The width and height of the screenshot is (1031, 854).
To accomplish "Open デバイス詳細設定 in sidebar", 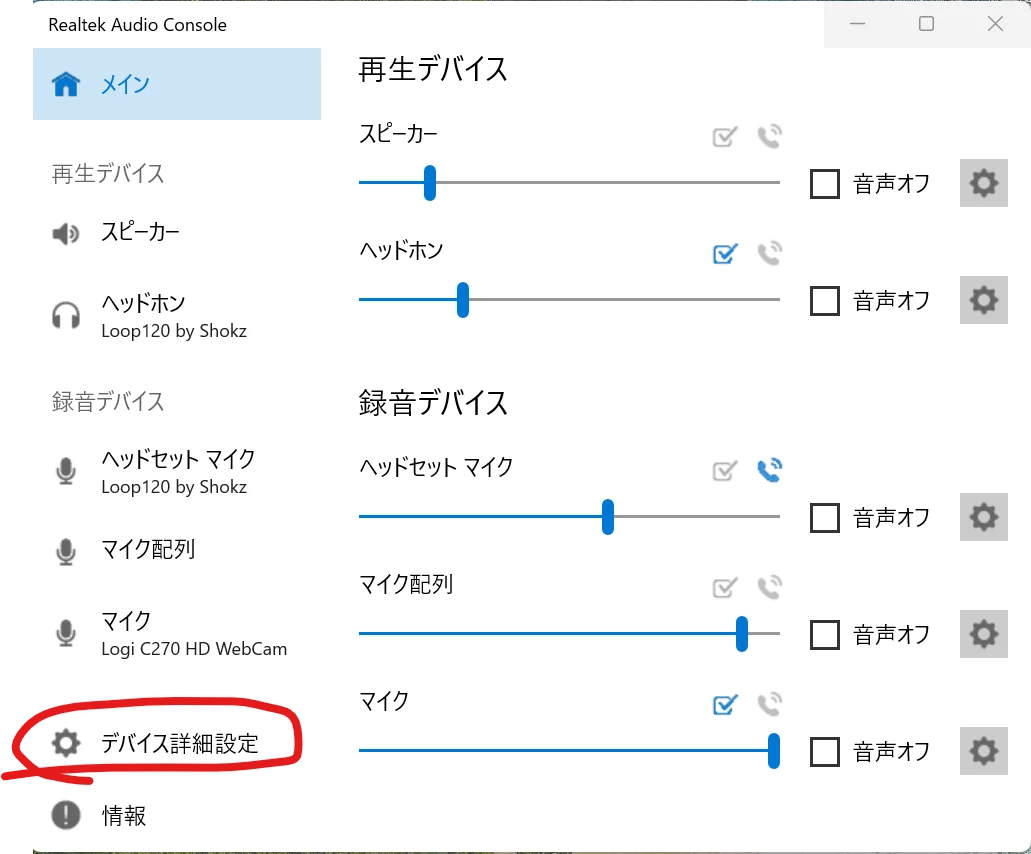I will [177, 744].
